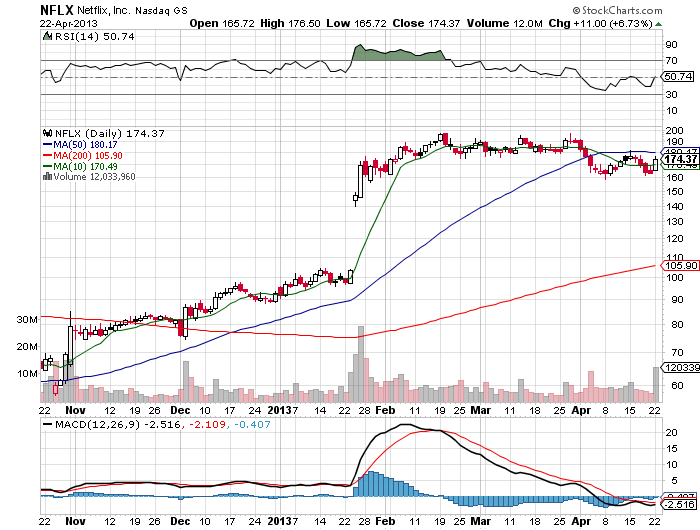
Task: Click the Close 174.37 value in header
Action: click(x=426, y=24)
